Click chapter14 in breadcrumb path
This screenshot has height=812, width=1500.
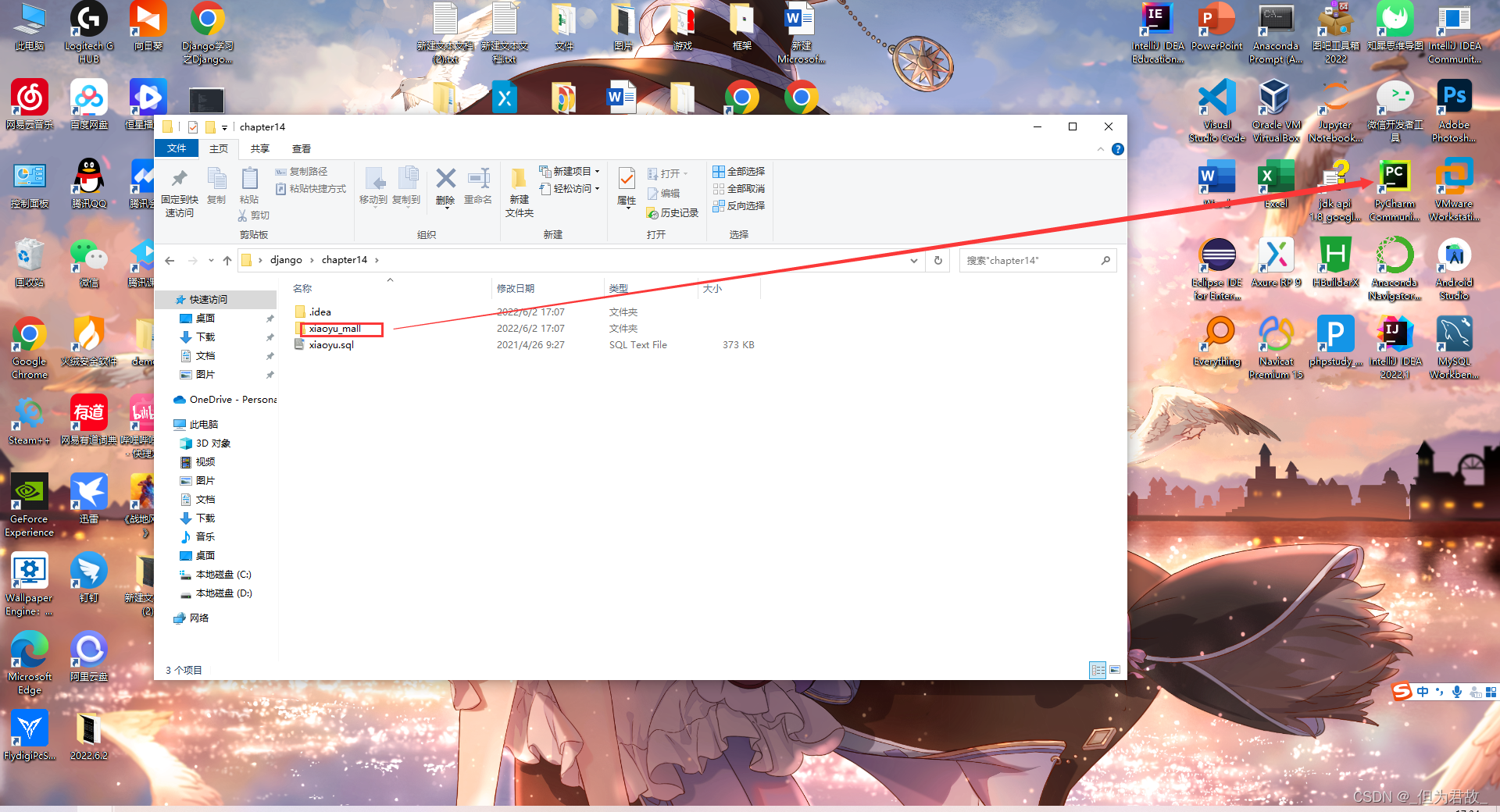point(345,260)
